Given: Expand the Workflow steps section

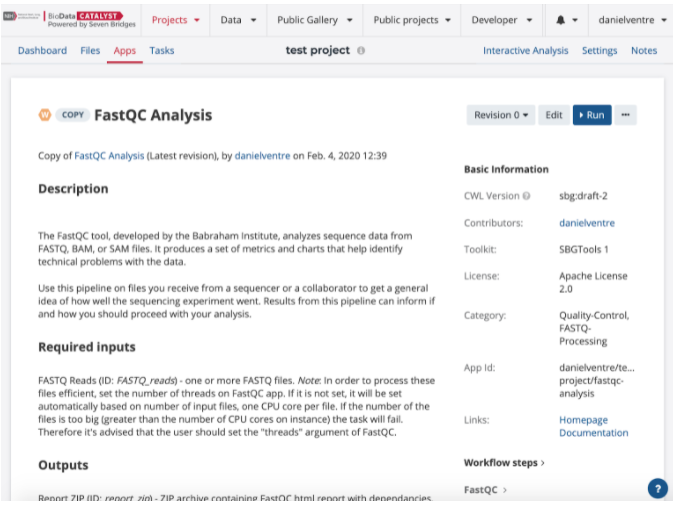Looking at the screenshot, I should [504, 463].
